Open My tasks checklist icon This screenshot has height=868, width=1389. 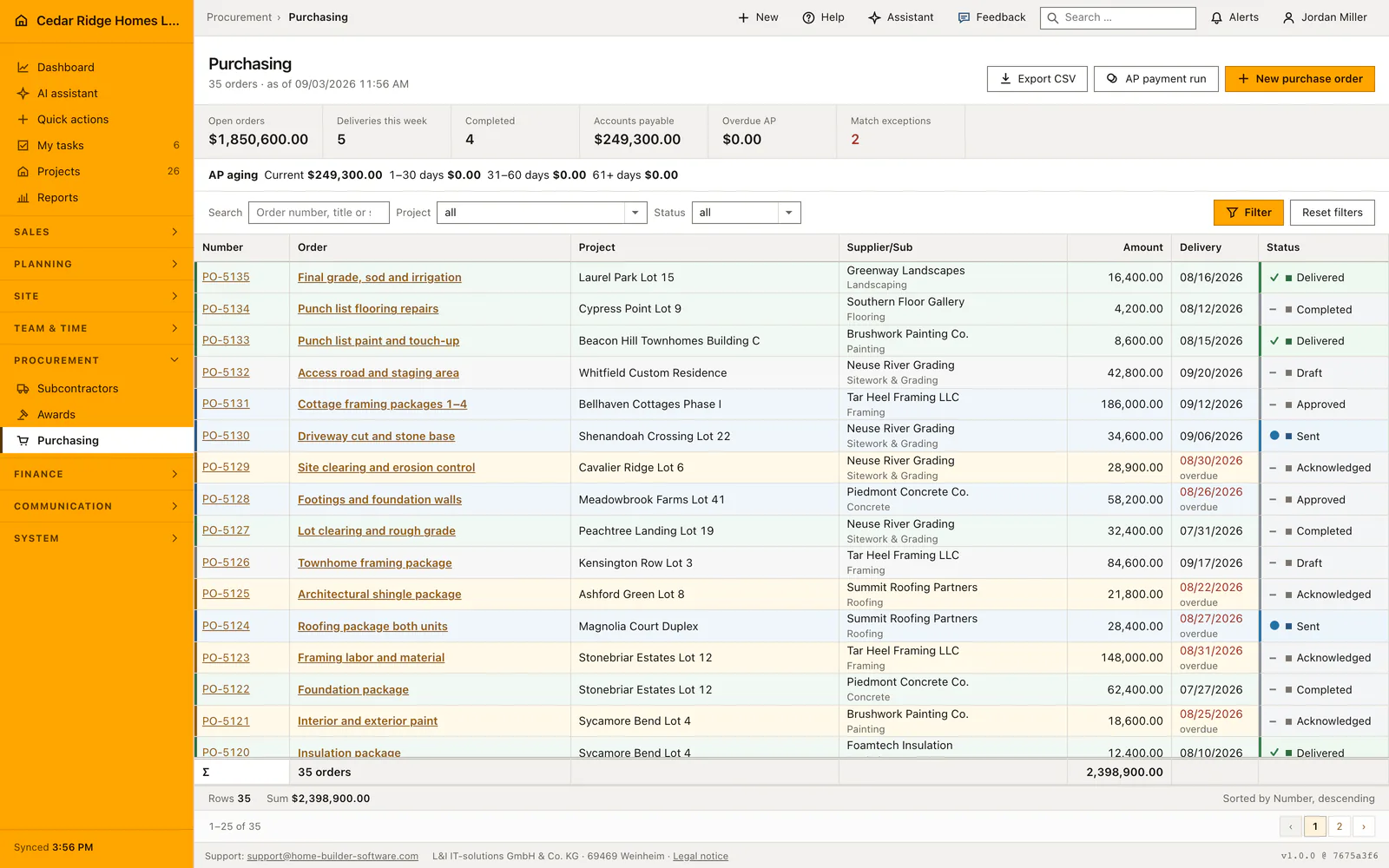pos(23,146)
